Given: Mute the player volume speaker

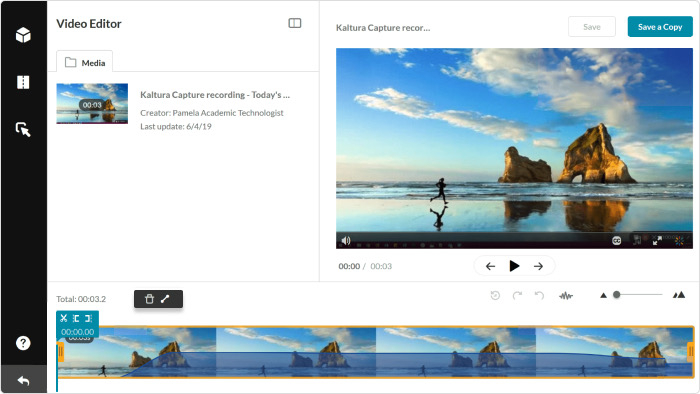Looking at the screenshot, I should point(346,241).
